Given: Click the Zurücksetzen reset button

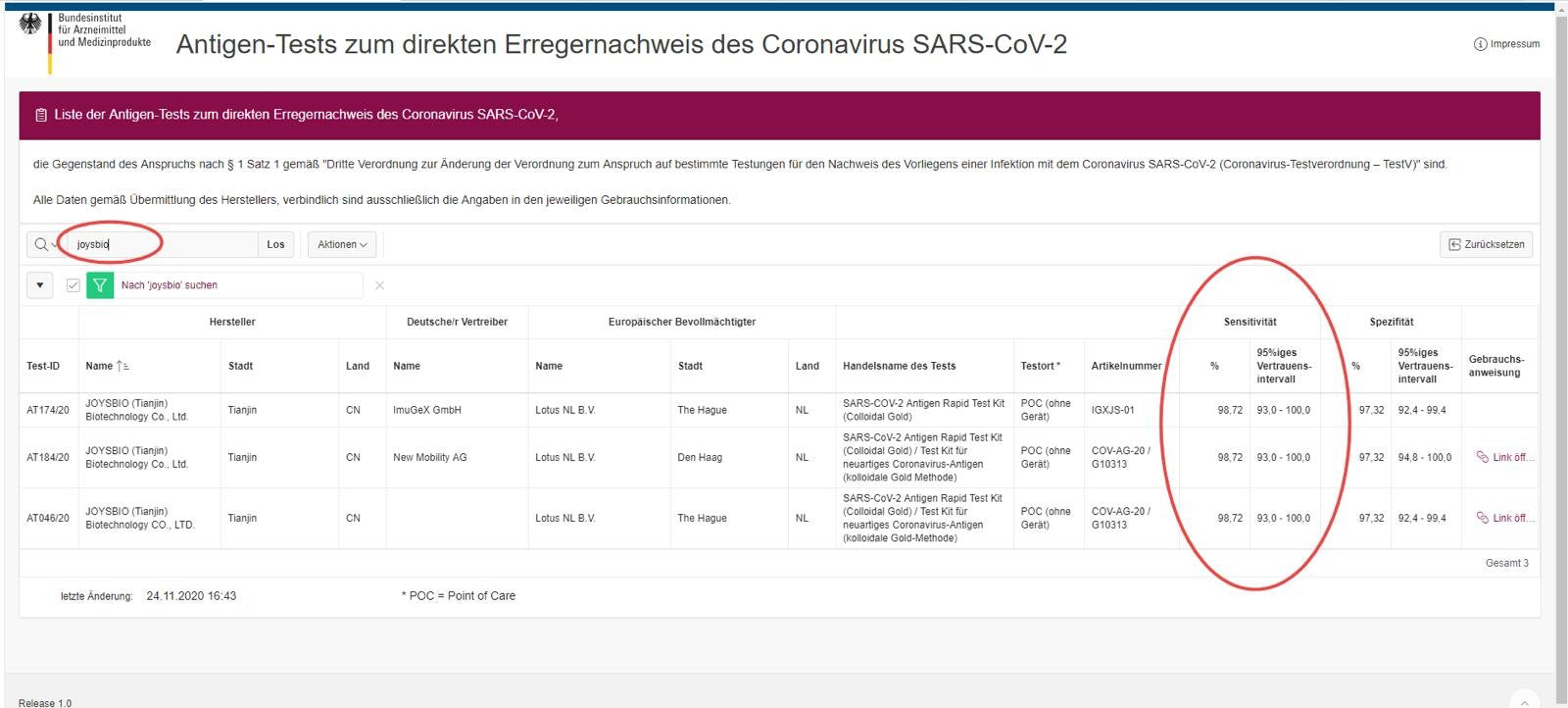Looking at the screenshot, I should pos(1486,244).
